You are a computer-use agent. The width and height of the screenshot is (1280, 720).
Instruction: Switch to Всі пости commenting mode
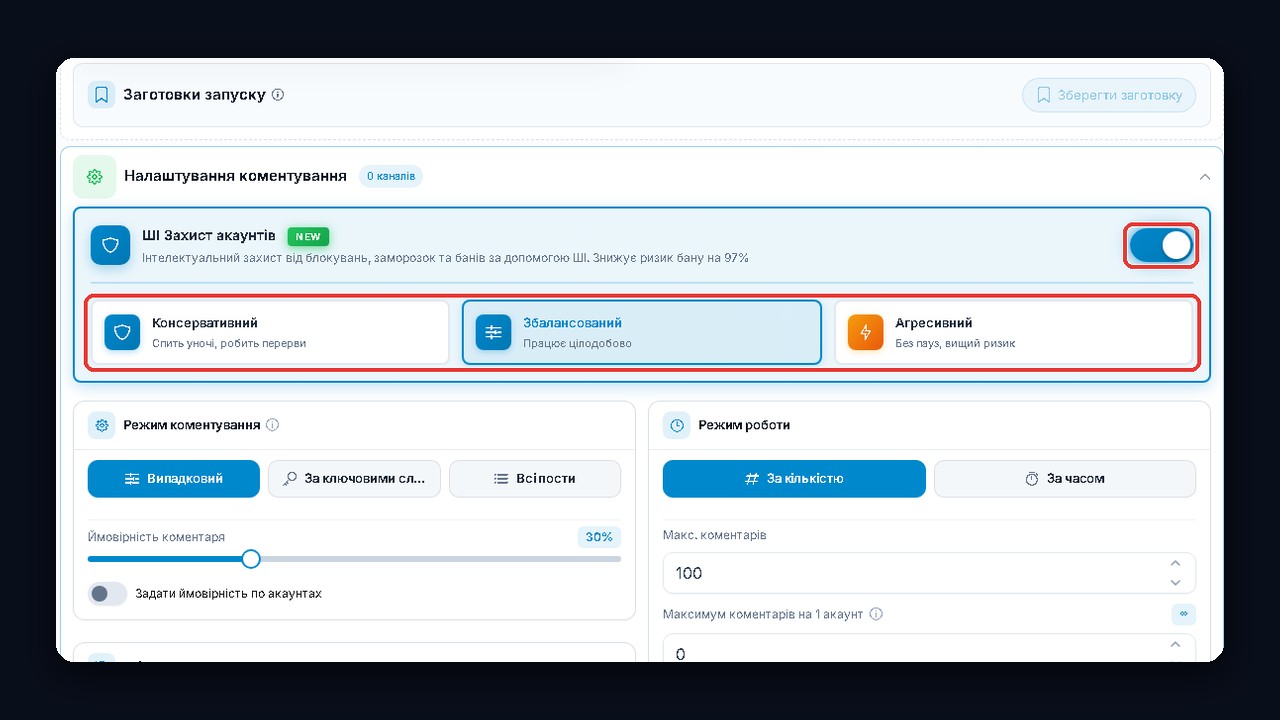(535, 479)
